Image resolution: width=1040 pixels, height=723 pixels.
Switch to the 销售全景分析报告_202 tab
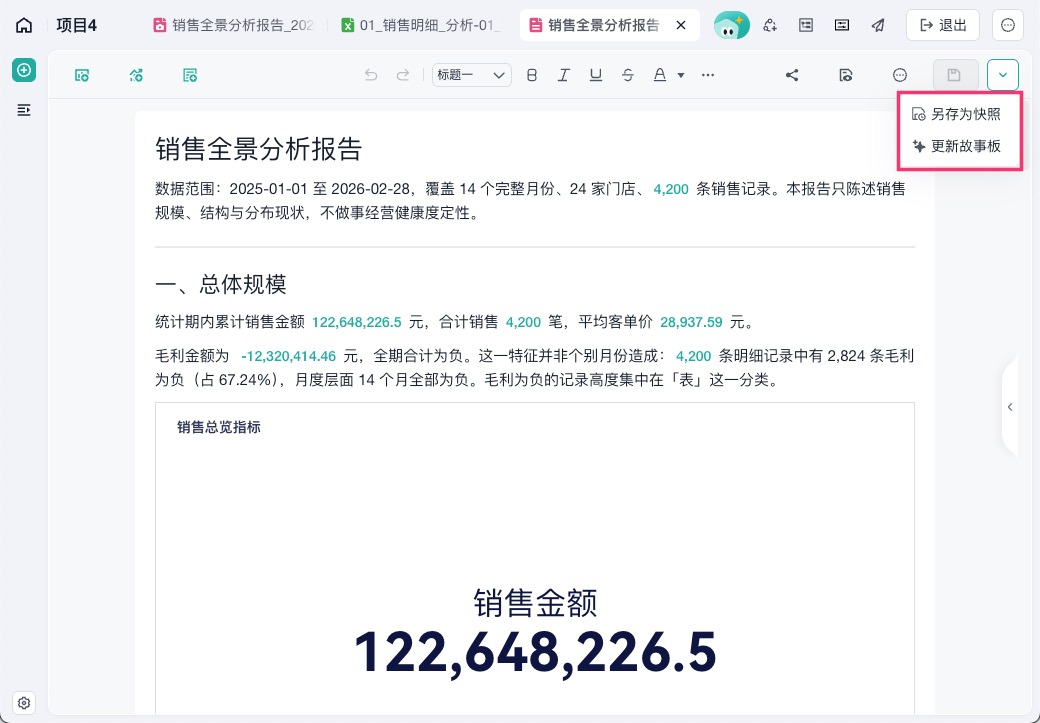click(x=234, y=26)
